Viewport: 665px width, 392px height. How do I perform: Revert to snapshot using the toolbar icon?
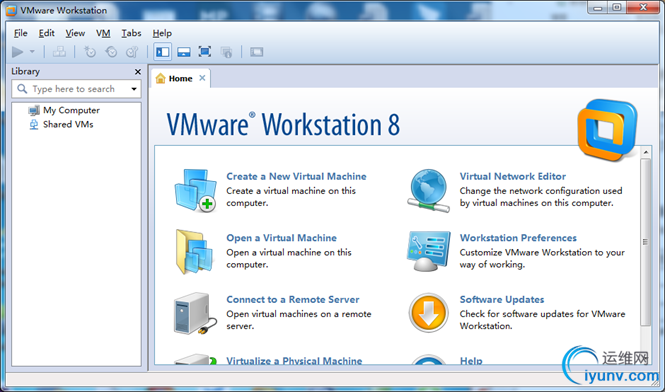point(111,52)
